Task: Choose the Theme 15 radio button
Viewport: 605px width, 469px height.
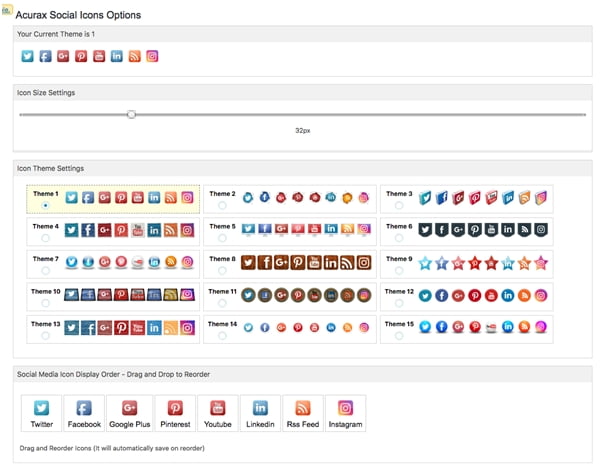Action: pyautogui.click(x=399, y=336)
